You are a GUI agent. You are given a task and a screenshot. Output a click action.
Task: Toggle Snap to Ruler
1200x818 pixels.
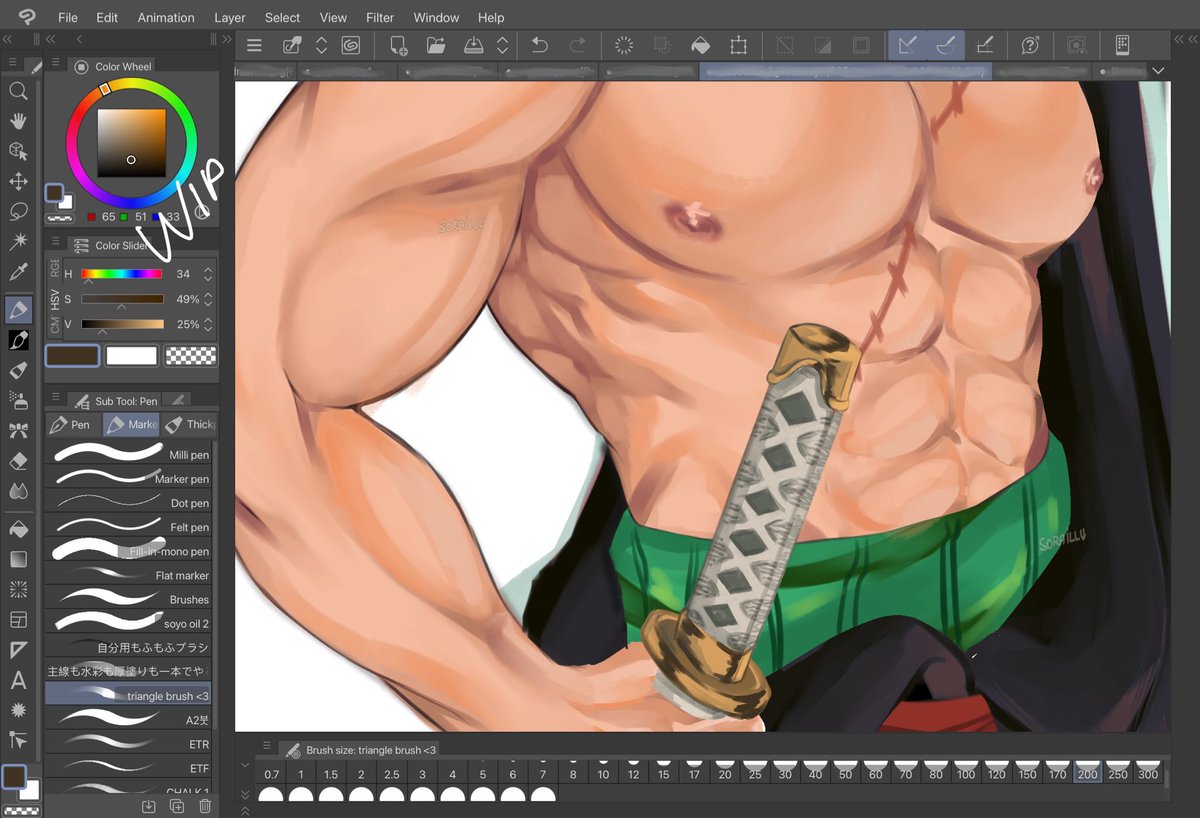(908, 45)
